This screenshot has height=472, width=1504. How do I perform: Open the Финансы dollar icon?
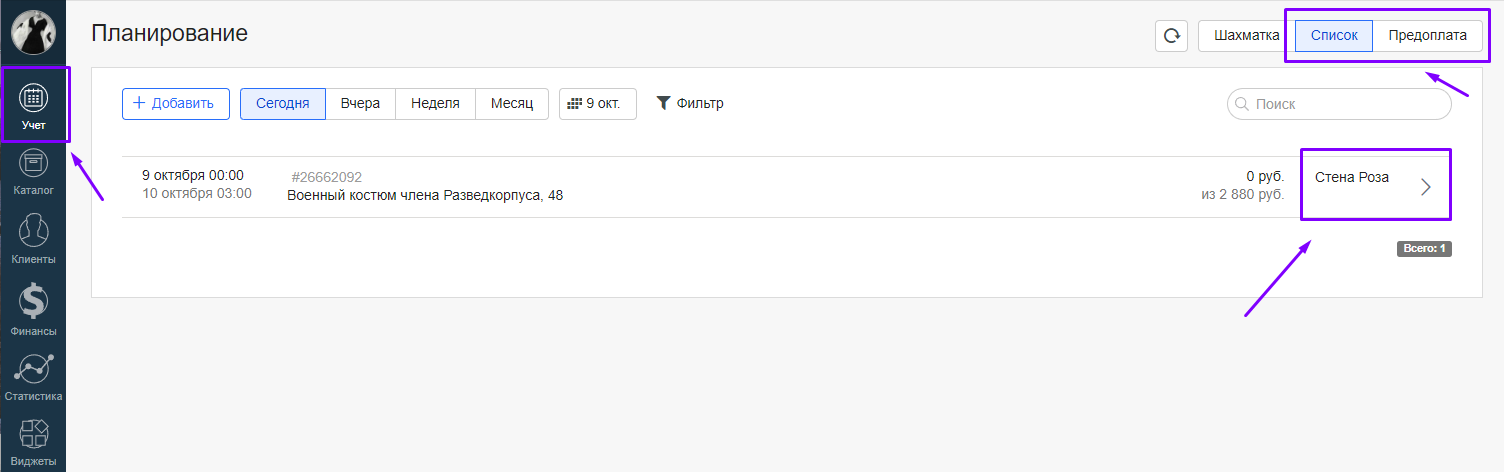pos(34,303)
